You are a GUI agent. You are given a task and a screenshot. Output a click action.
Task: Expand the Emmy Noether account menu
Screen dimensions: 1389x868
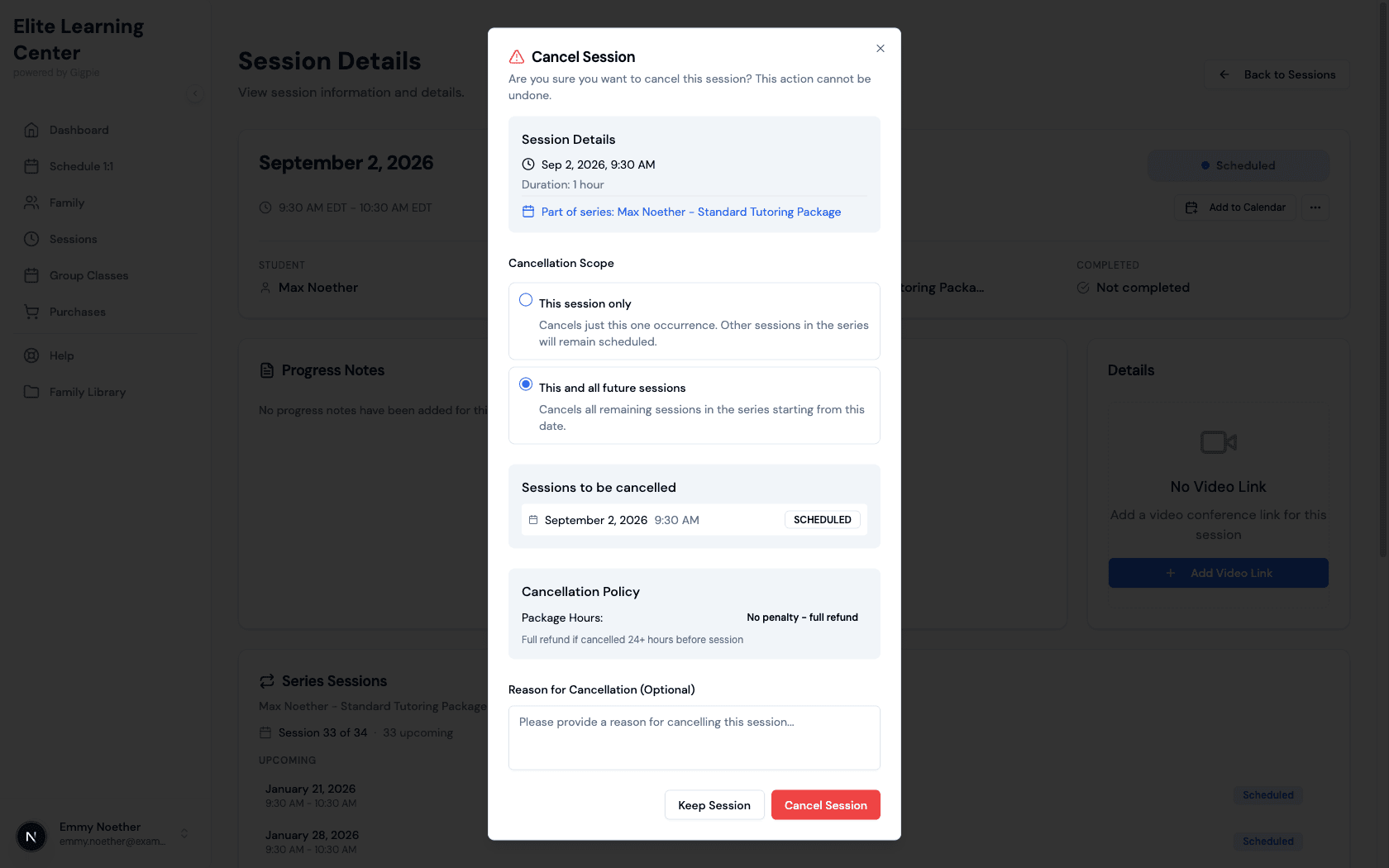click(184, 833)
